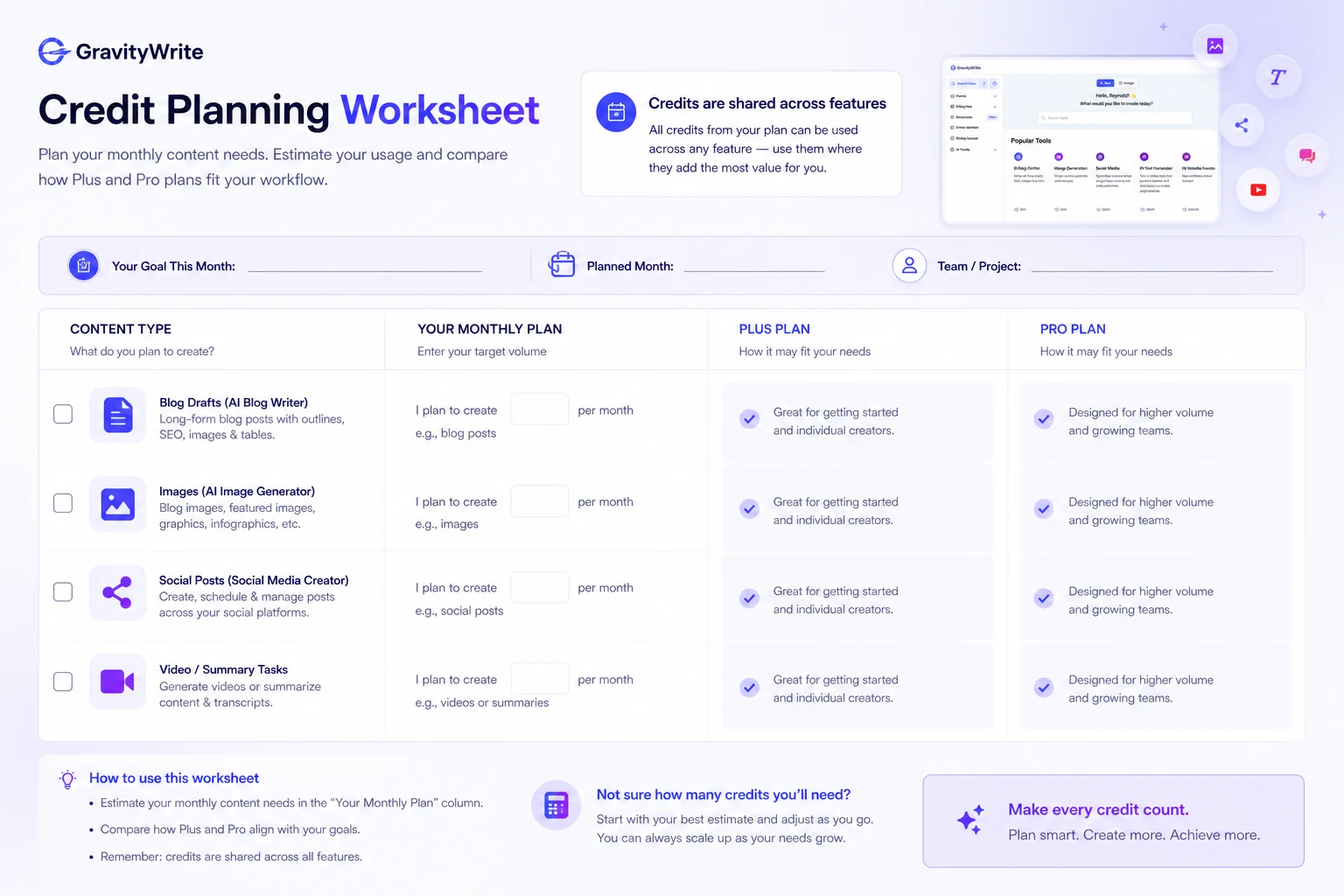
Task: Click the sparkle icon in Make every credit count
Action: pyautogui.click(x=970, y=819)
